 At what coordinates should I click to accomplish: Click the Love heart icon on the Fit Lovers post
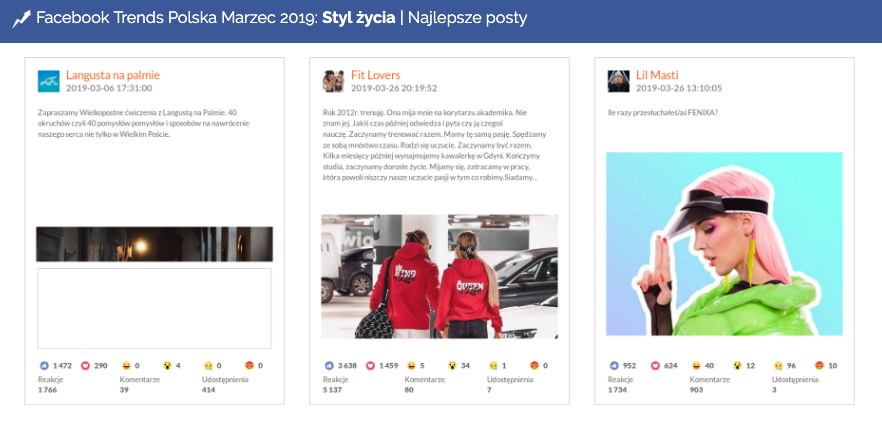[x=372, y=366]
